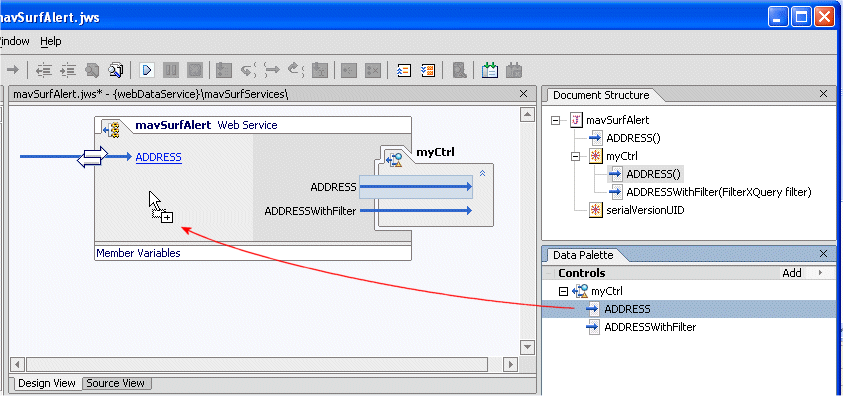Click the find-in-files magnifier toolbar icon
Screen dimensions: 843x396
(x=116, y=70)
